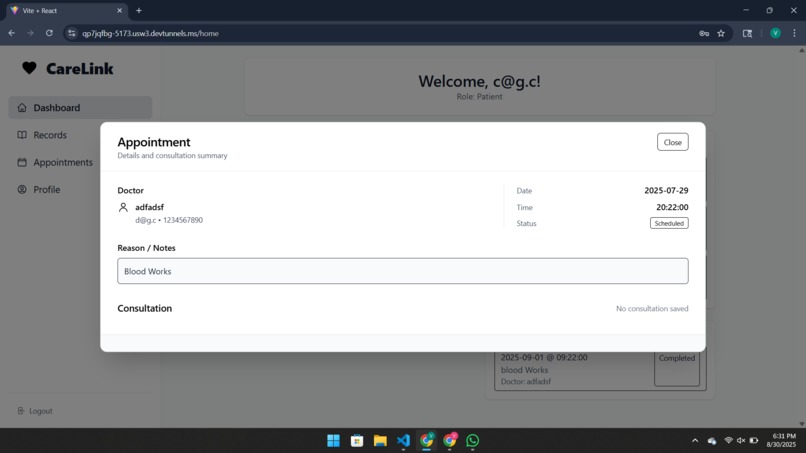The image size is (806, 453).
Task: Close the Vite + React tab
Action: pos(119,10)
